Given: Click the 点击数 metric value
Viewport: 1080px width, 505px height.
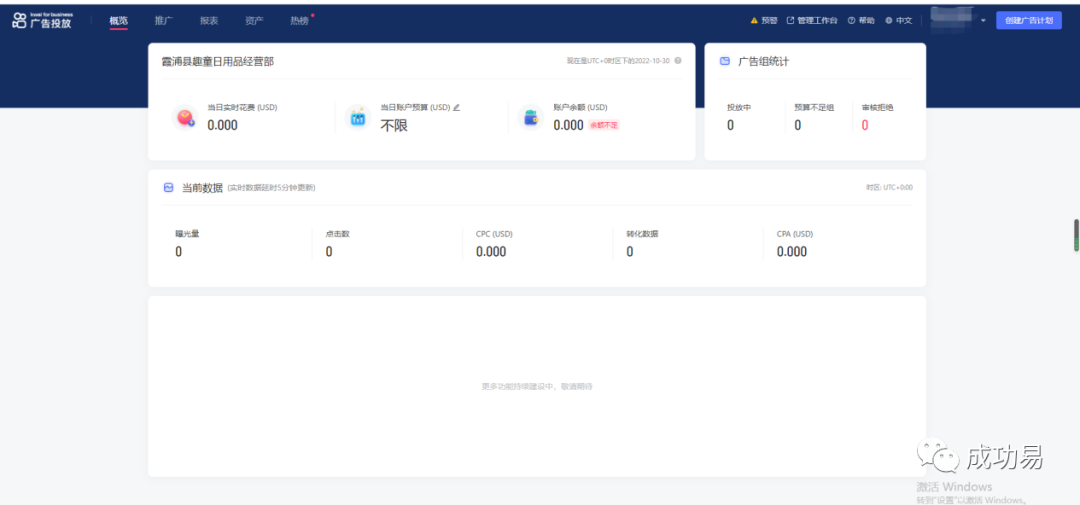Looking at the screenshot, I should (x=329, y=251).
